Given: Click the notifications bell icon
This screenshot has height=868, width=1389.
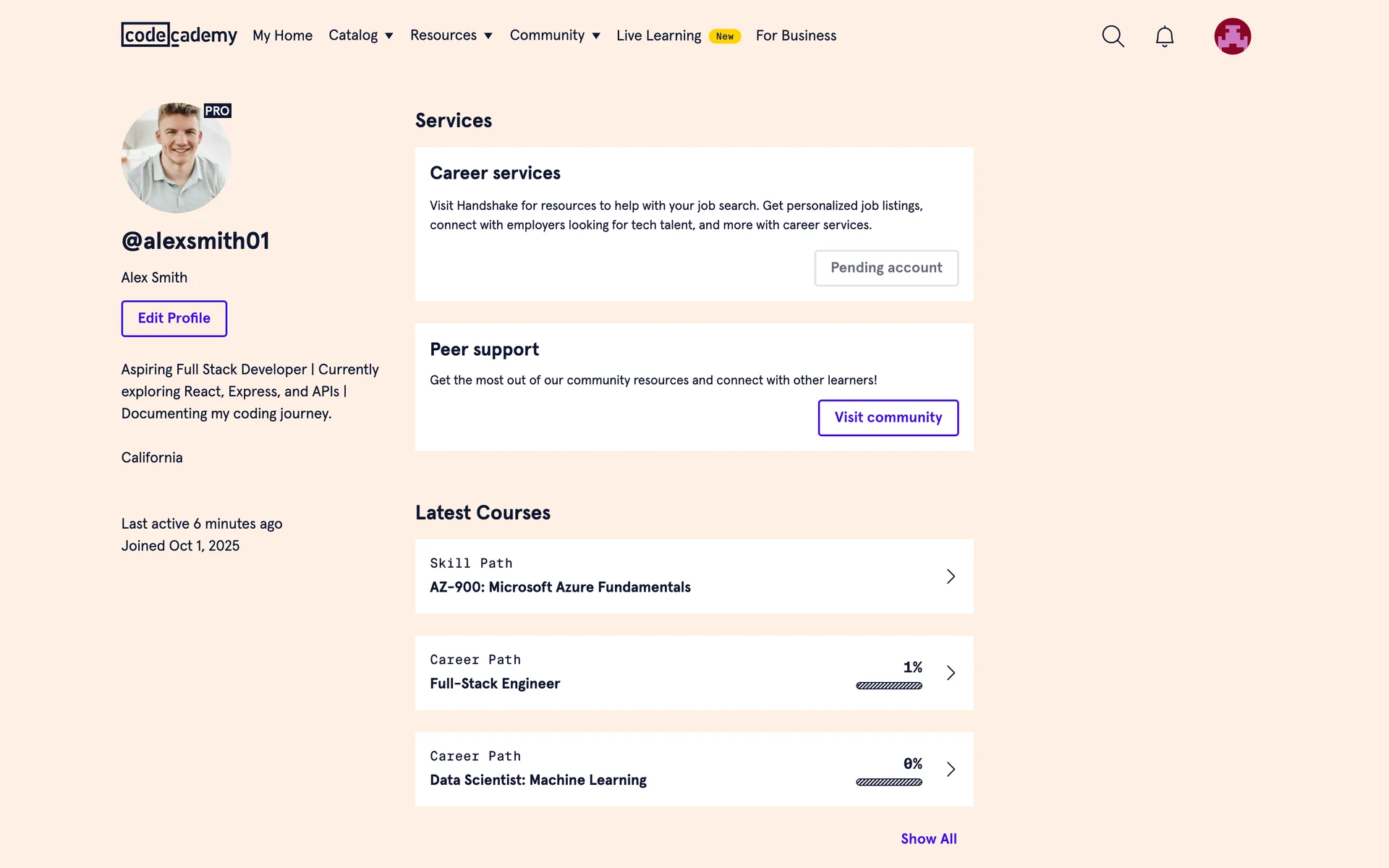Looking at the screenshot, I should point(1164,36).
